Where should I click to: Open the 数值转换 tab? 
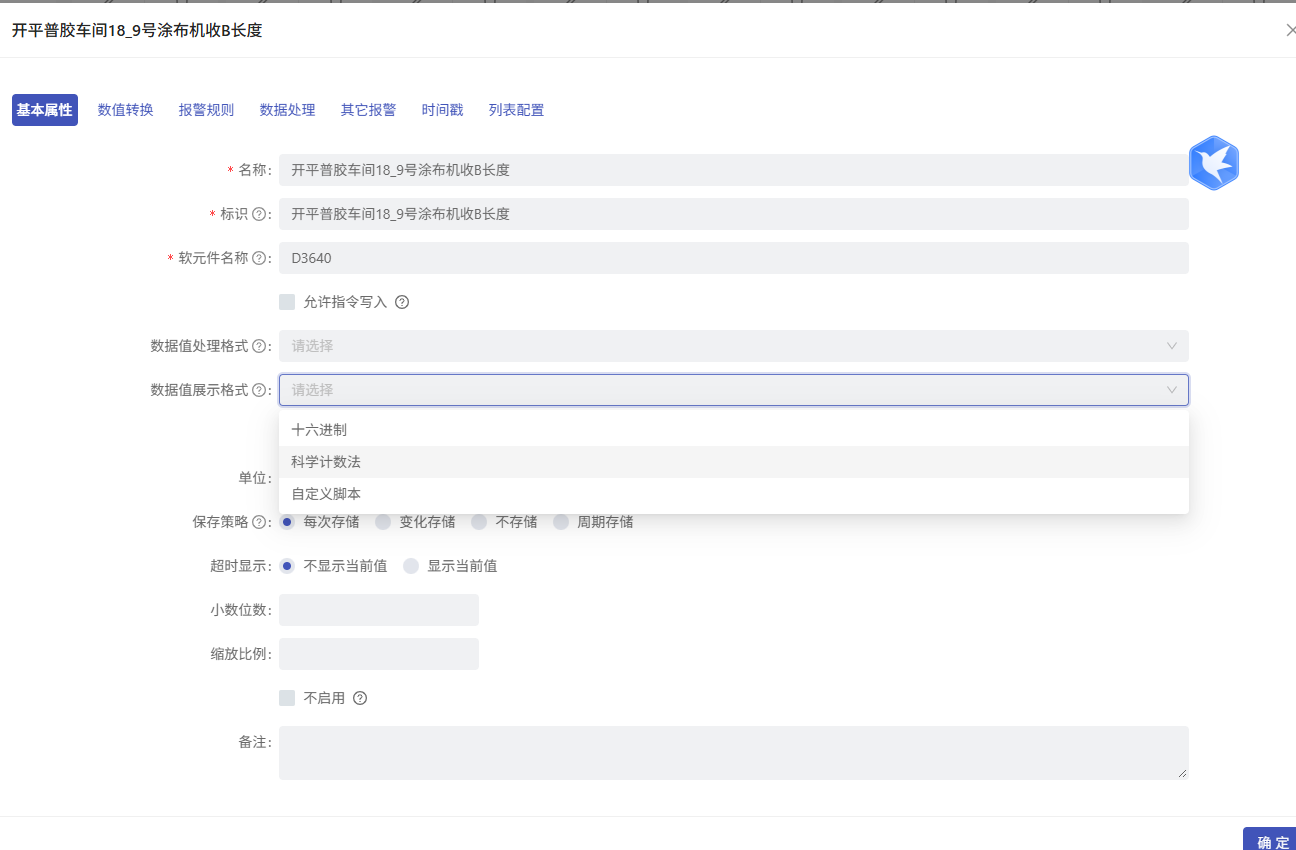126,110
